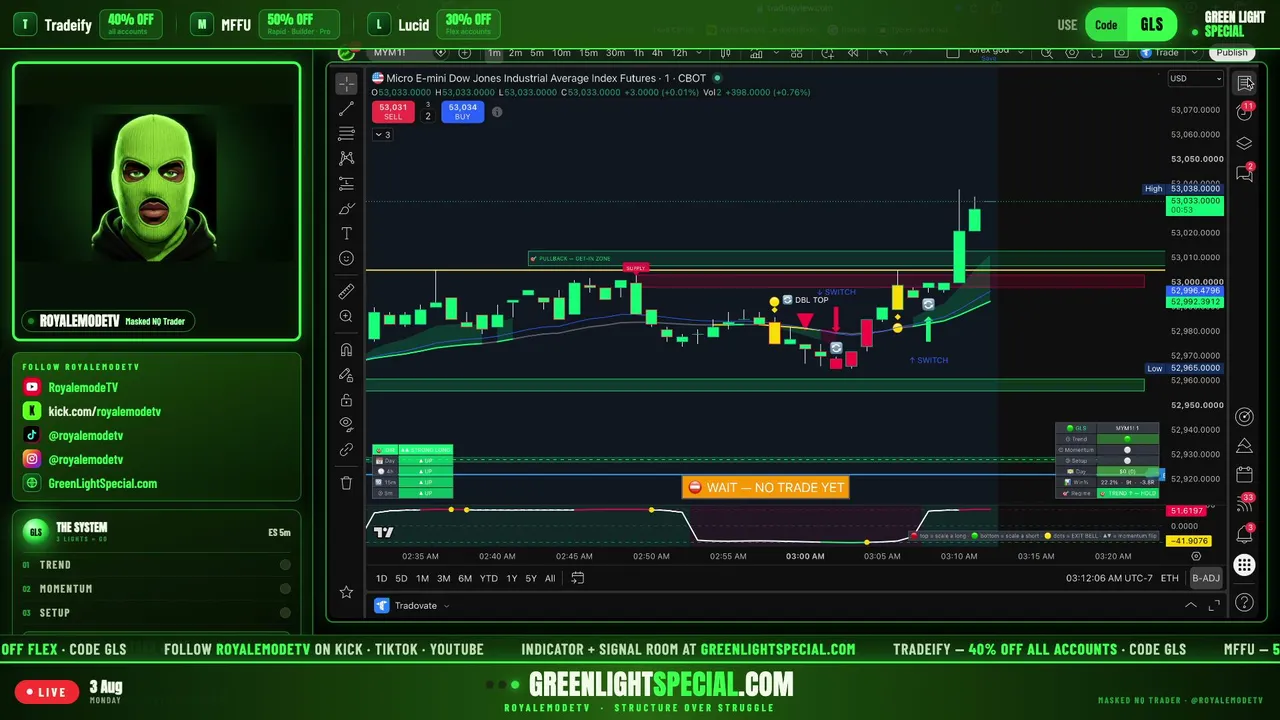Select the zoom in tool
This screenshot has height=720, width=1280.
pyautogui.click(x=346, y=316)
